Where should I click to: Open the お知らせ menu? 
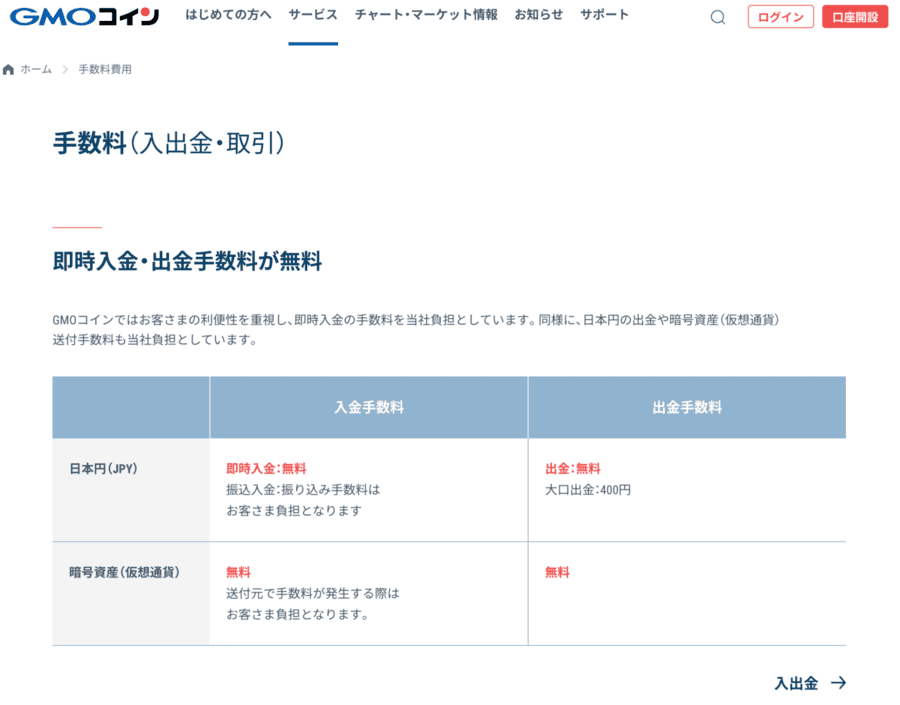[538, 15]
